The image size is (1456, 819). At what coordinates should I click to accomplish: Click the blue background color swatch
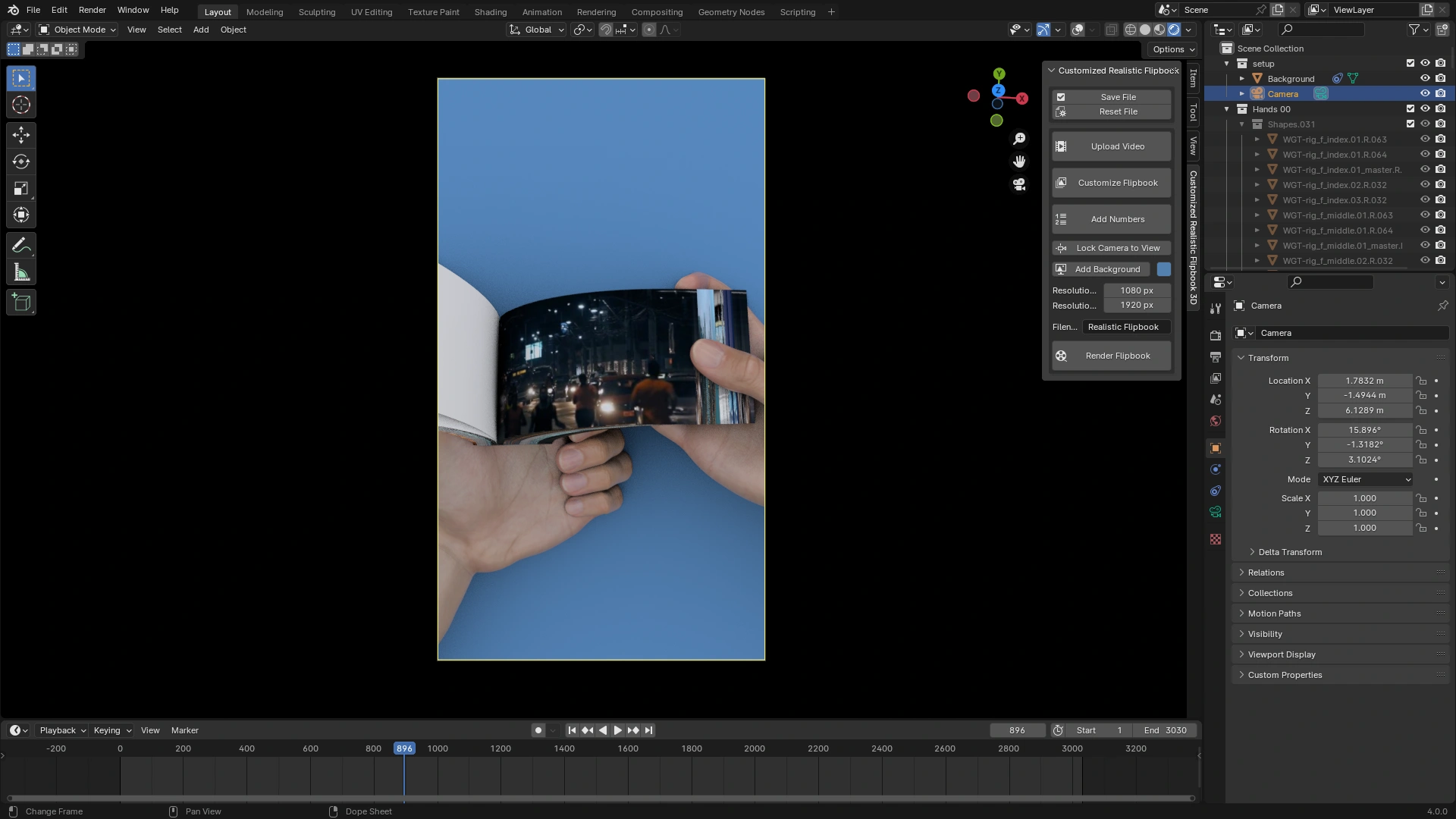coord(1164,269)
